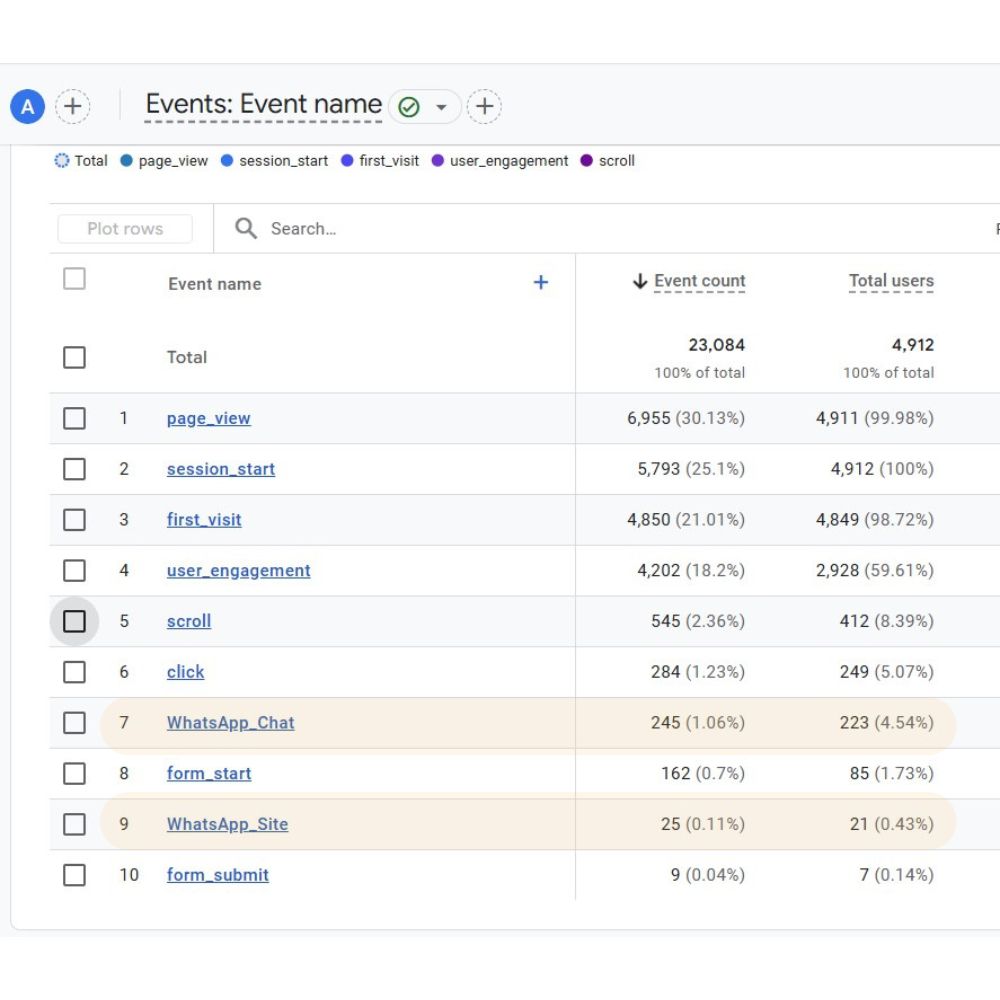This screenshot has width=1000, height=1000.
Task: Select the user_engagement row checkbox
Action: point(75,570)
